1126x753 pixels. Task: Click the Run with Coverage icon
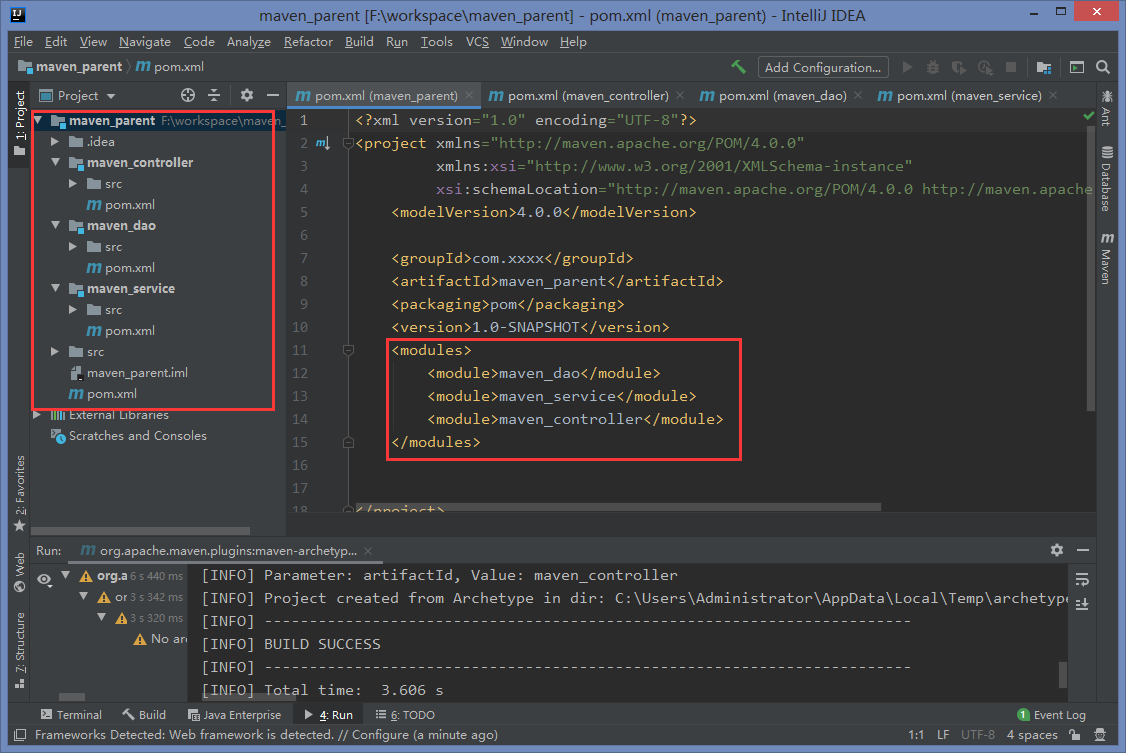point(959,67)
